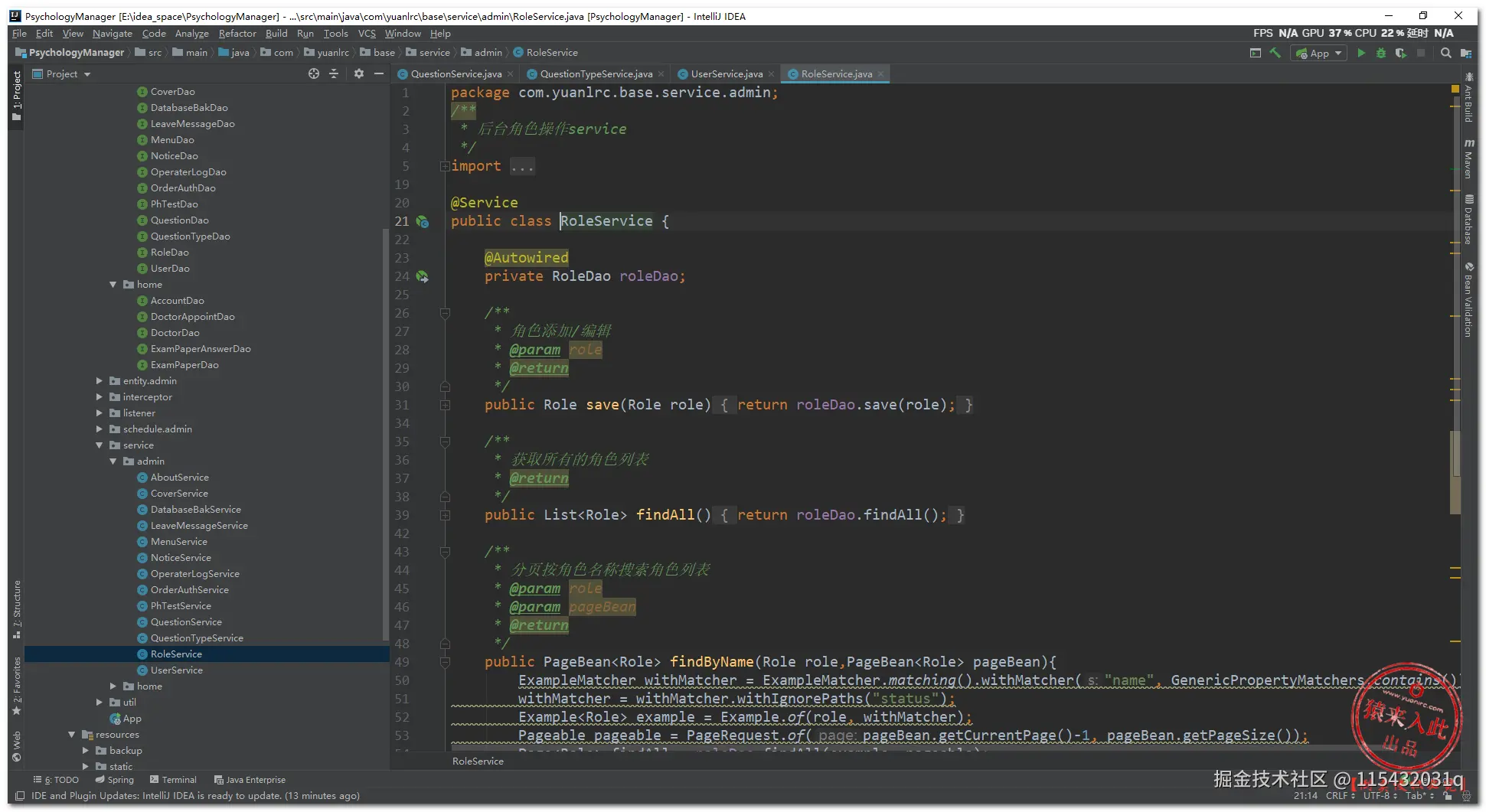Start debugging with the green bug icon
This screenshot has height=812, width=1486.
1381,53
